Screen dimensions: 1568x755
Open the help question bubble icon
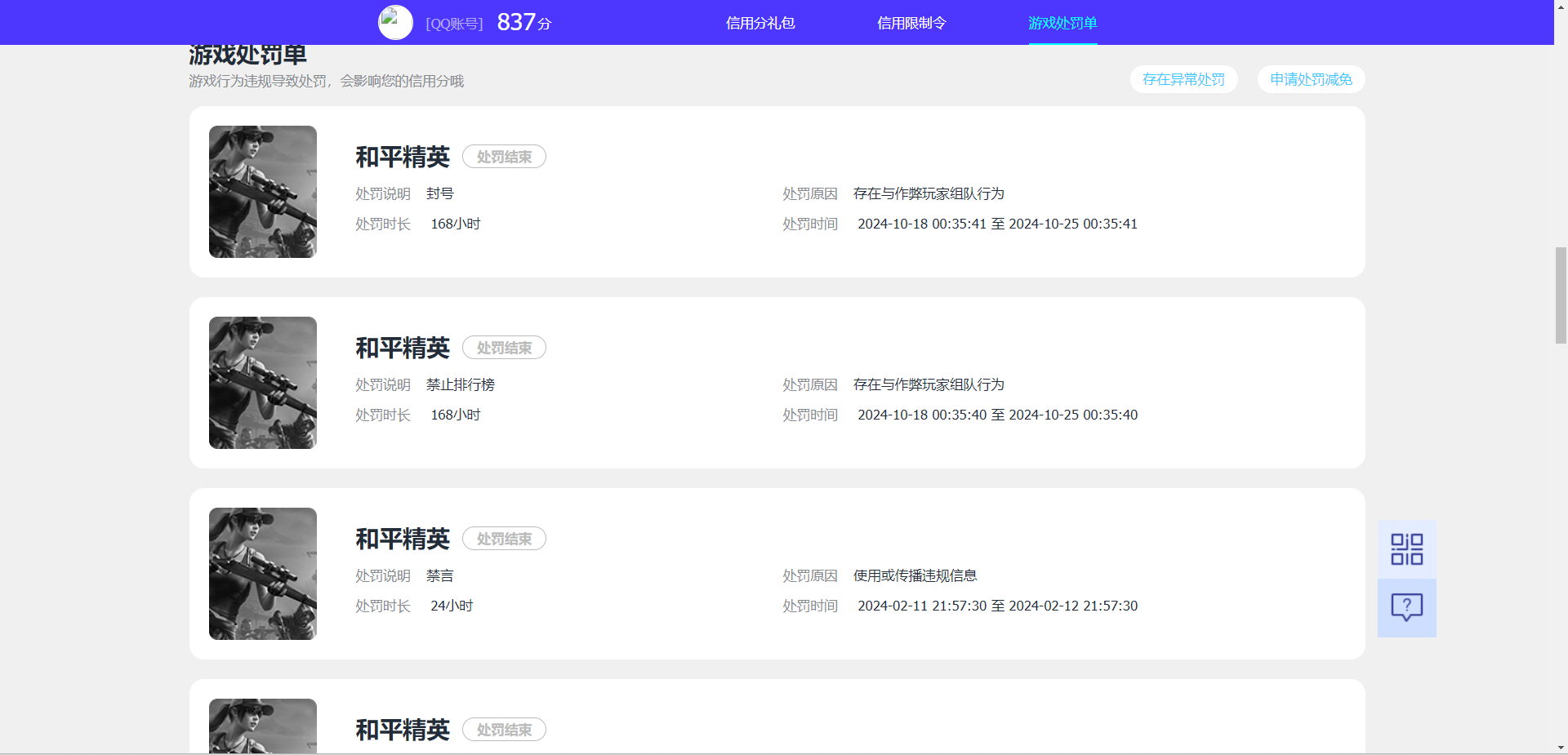[x=1406, y=608]
